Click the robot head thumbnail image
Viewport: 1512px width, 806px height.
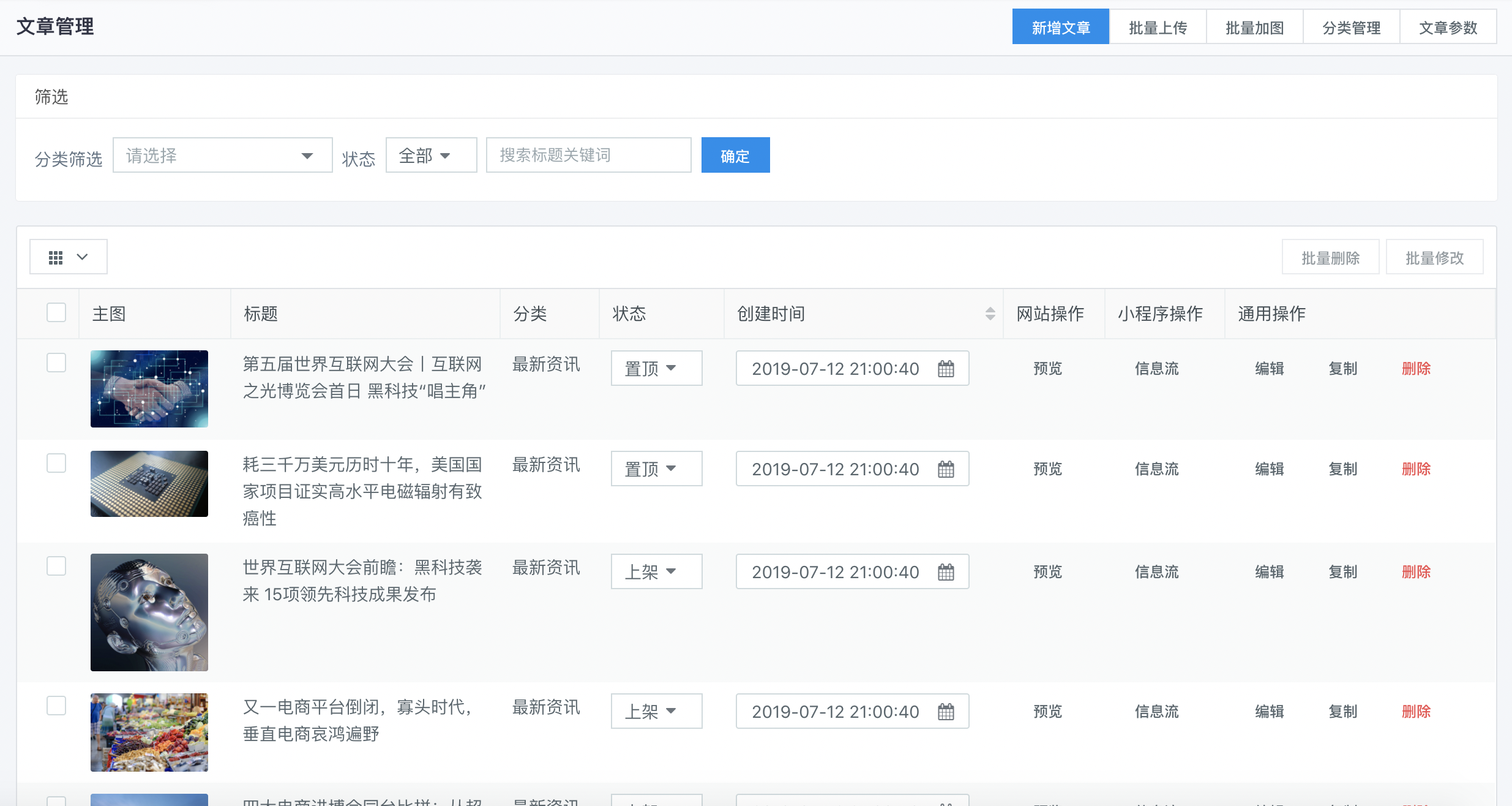click(149, 612)
